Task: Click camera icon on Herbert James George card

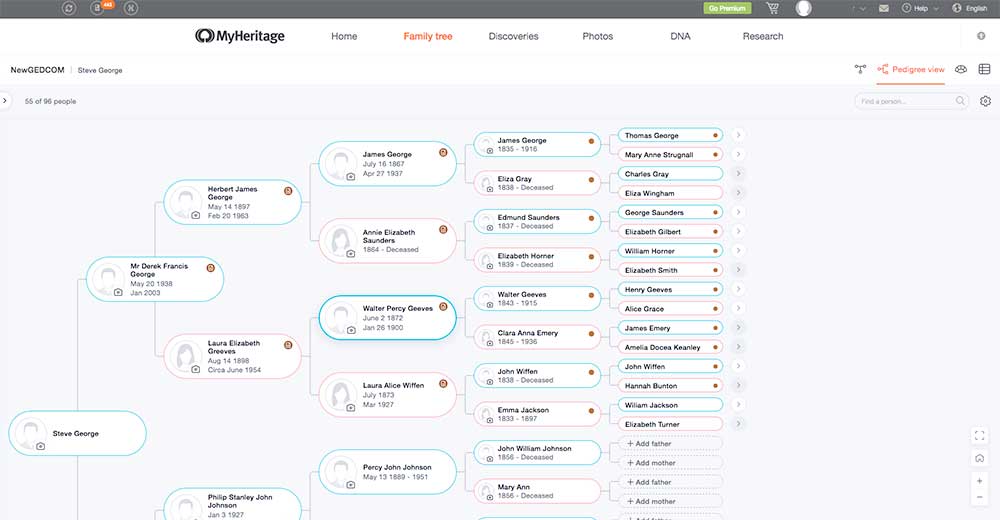Action: (196, 215)
